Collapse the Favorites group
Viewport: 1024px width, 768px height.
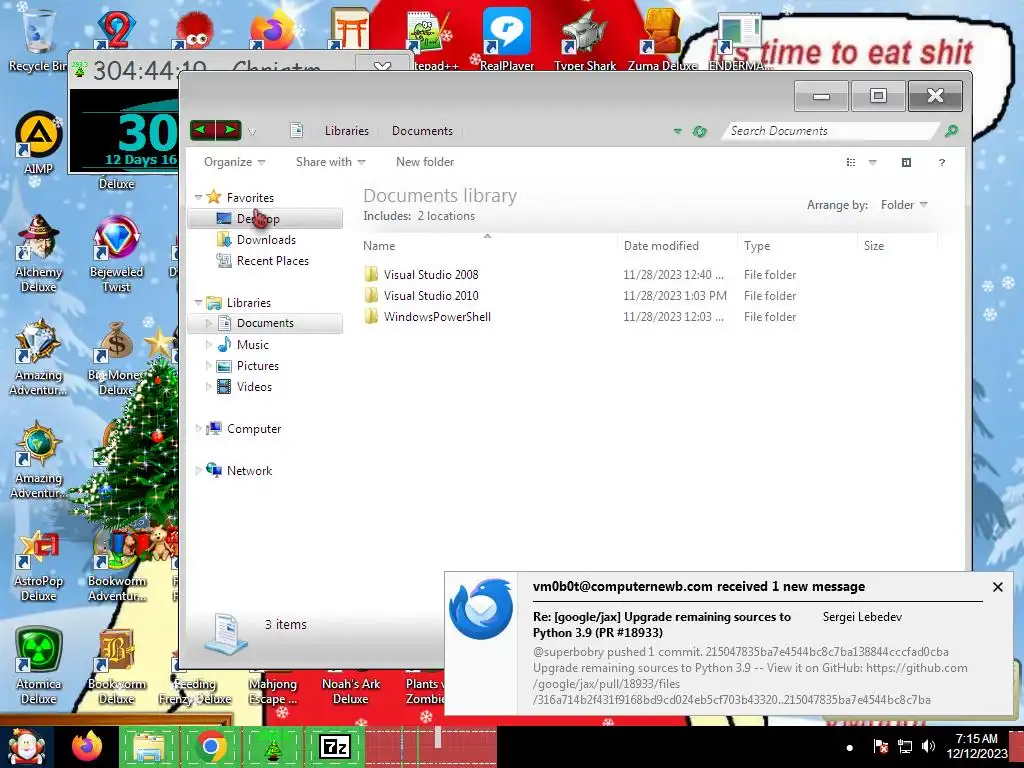pyautogui.click(x=198, y=197)
